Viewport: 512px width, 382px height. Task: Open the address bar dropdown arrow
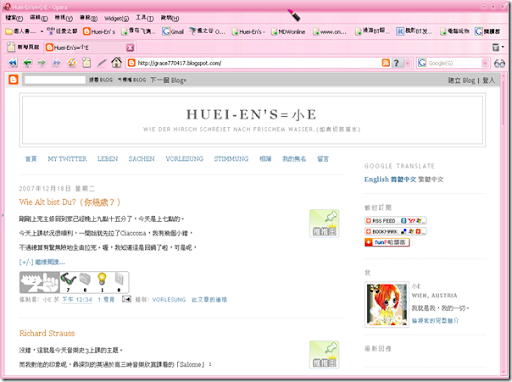(407, 63)
